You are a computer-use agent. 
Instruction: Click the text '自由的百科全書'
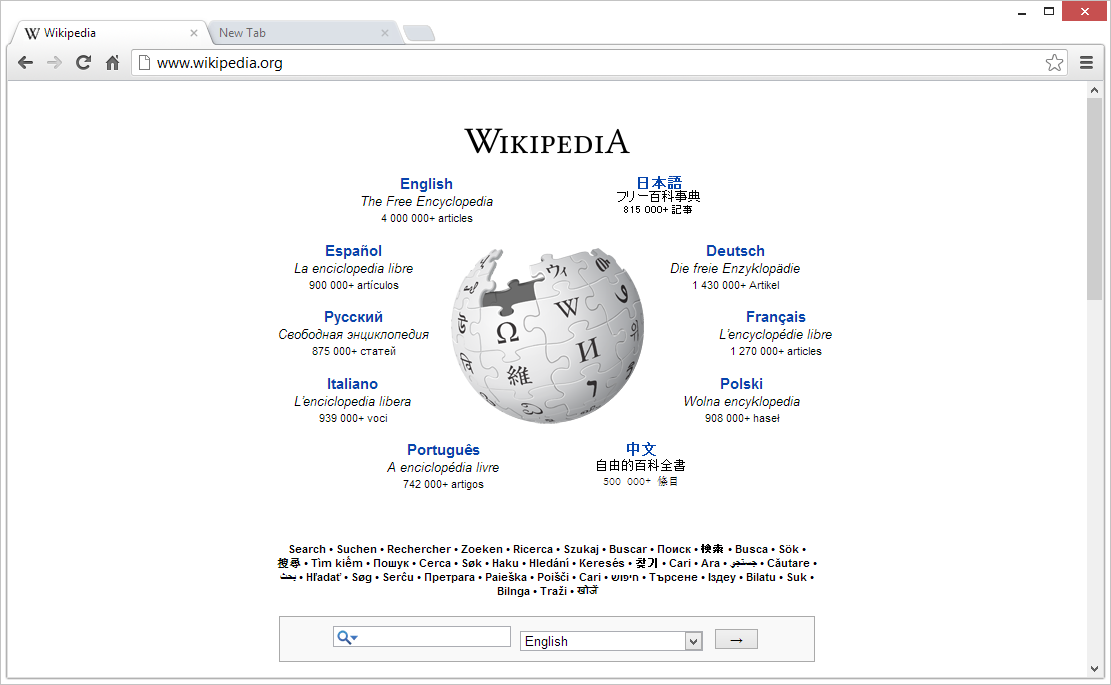point(641,465)
